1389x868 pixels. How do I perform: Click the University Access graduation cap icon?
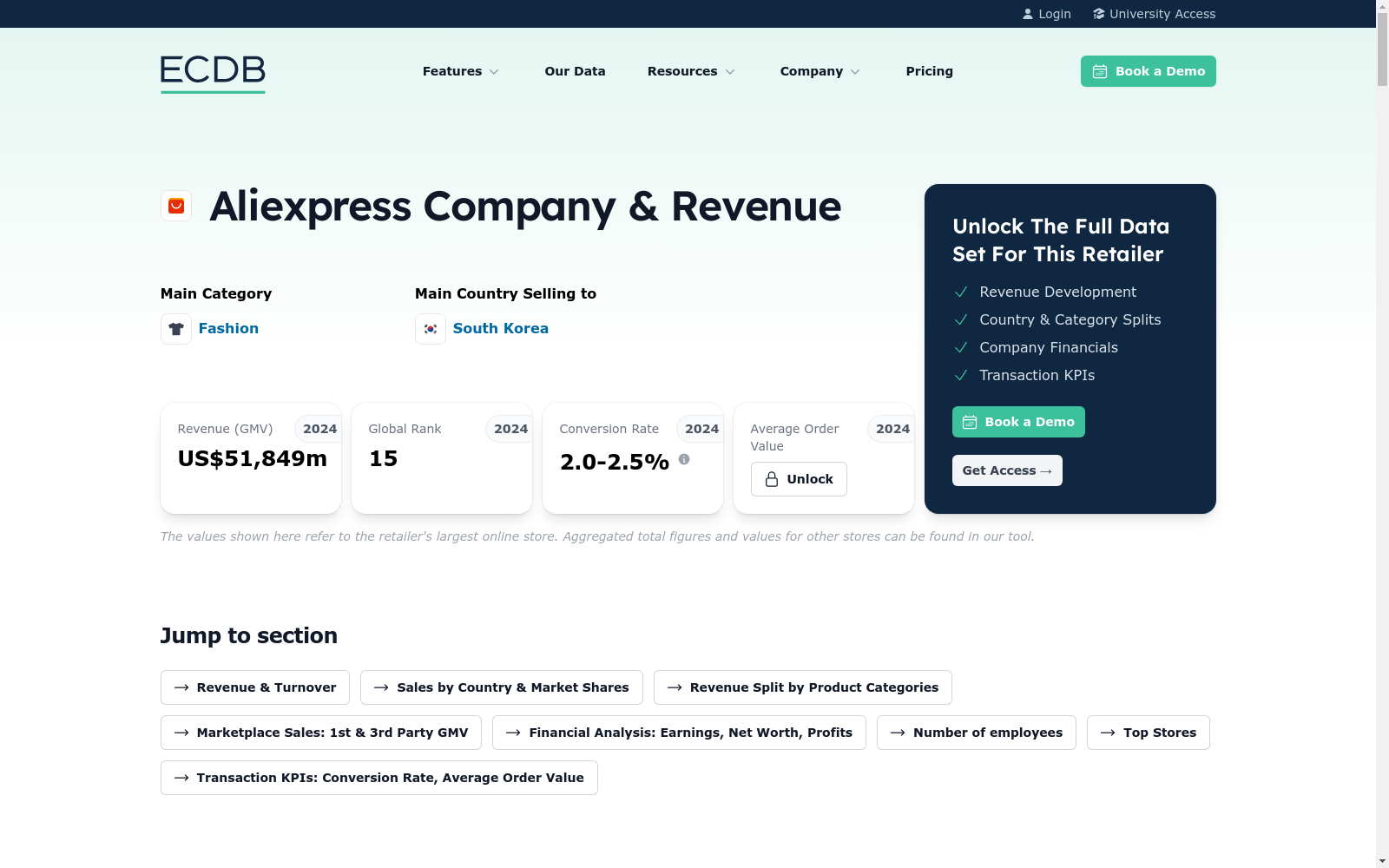pos(1099,14)
